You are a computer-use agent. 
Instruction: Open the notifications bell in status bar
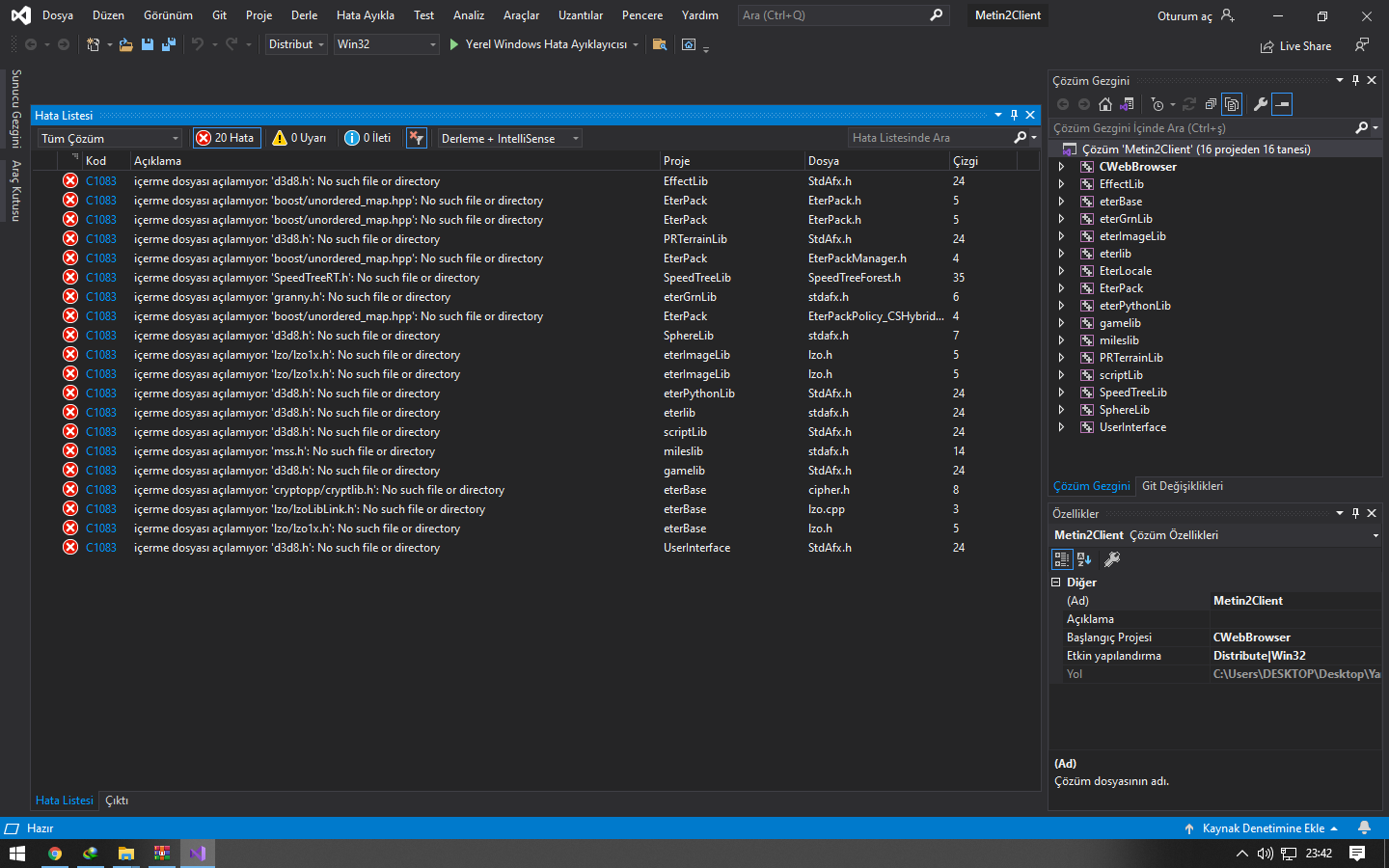pyautogui.click(x=1364, y=828)
